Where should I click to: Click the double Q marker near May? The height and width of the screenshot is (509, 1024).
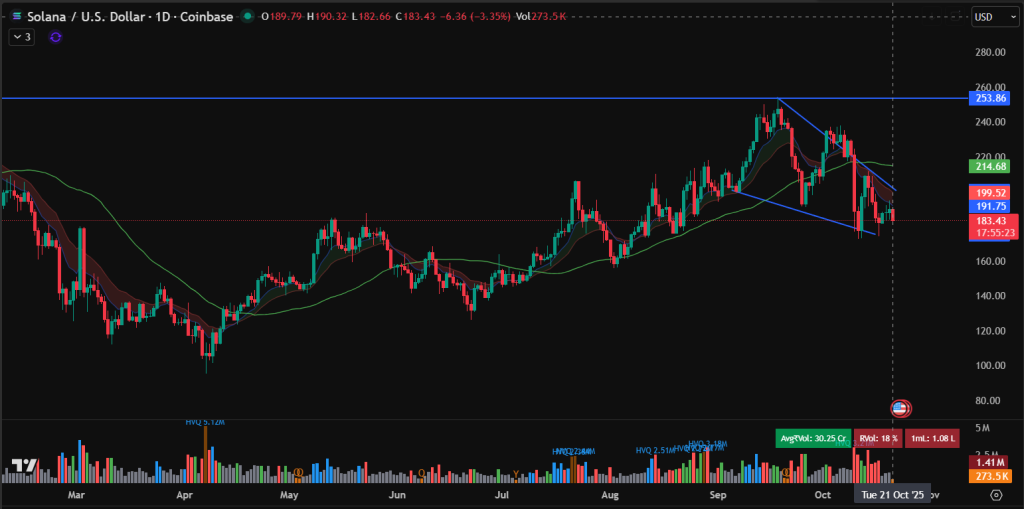(x=298, y=472)
